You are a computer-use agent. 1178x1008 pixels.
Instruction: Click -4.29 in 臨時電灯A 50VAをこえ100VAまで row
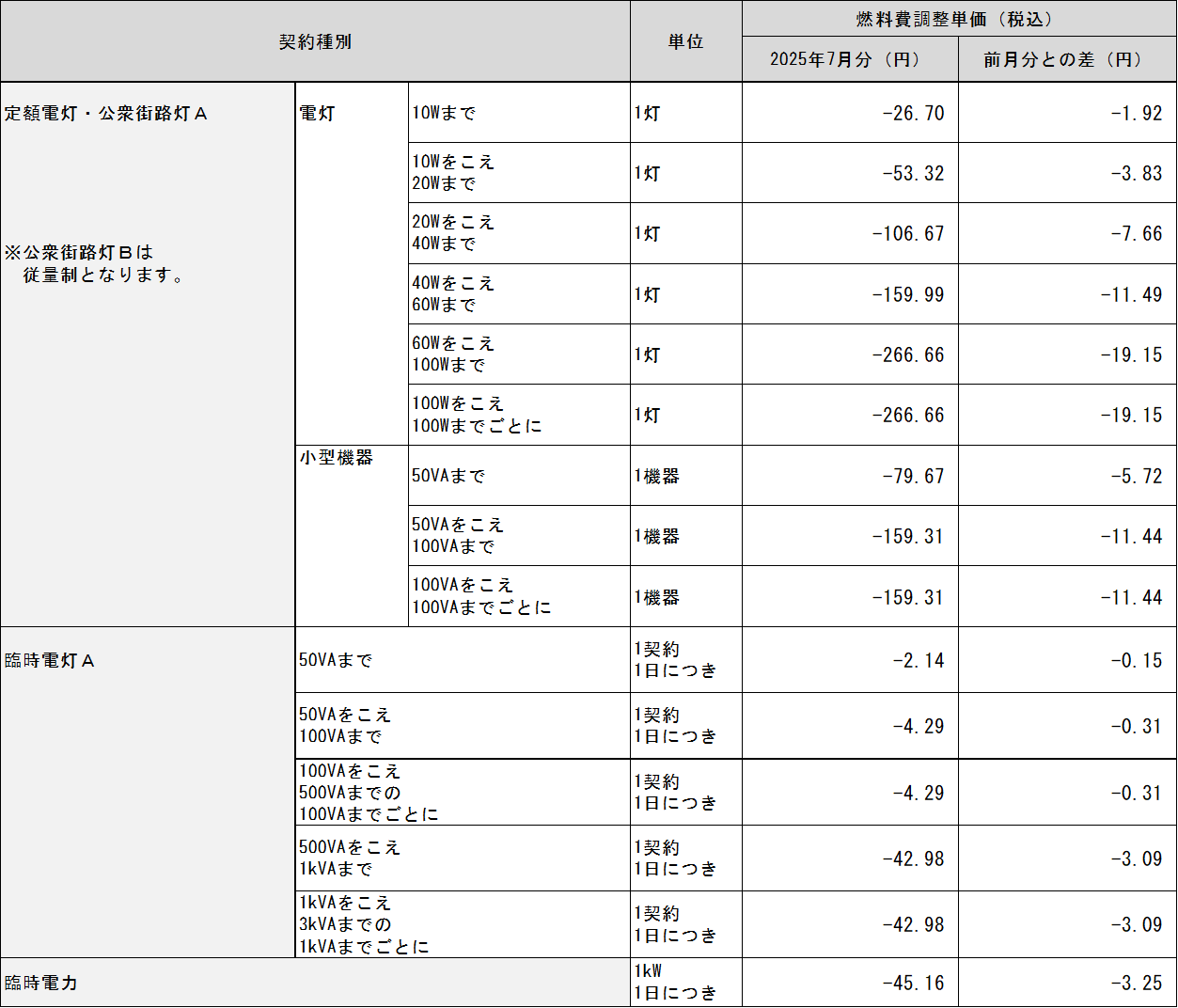[x=918, y=726]
